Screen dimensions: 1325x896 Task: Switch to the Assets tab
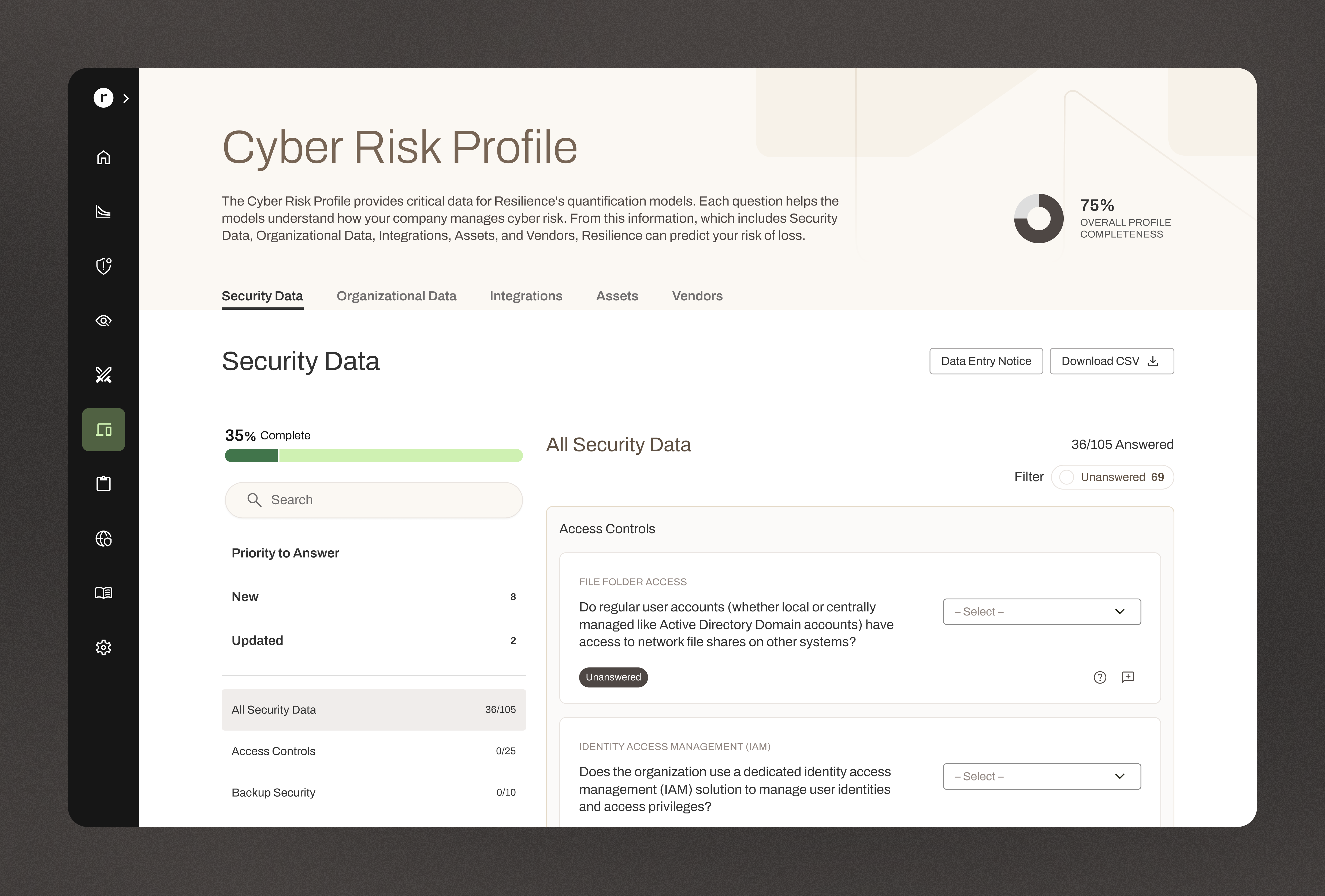(617, 296)
